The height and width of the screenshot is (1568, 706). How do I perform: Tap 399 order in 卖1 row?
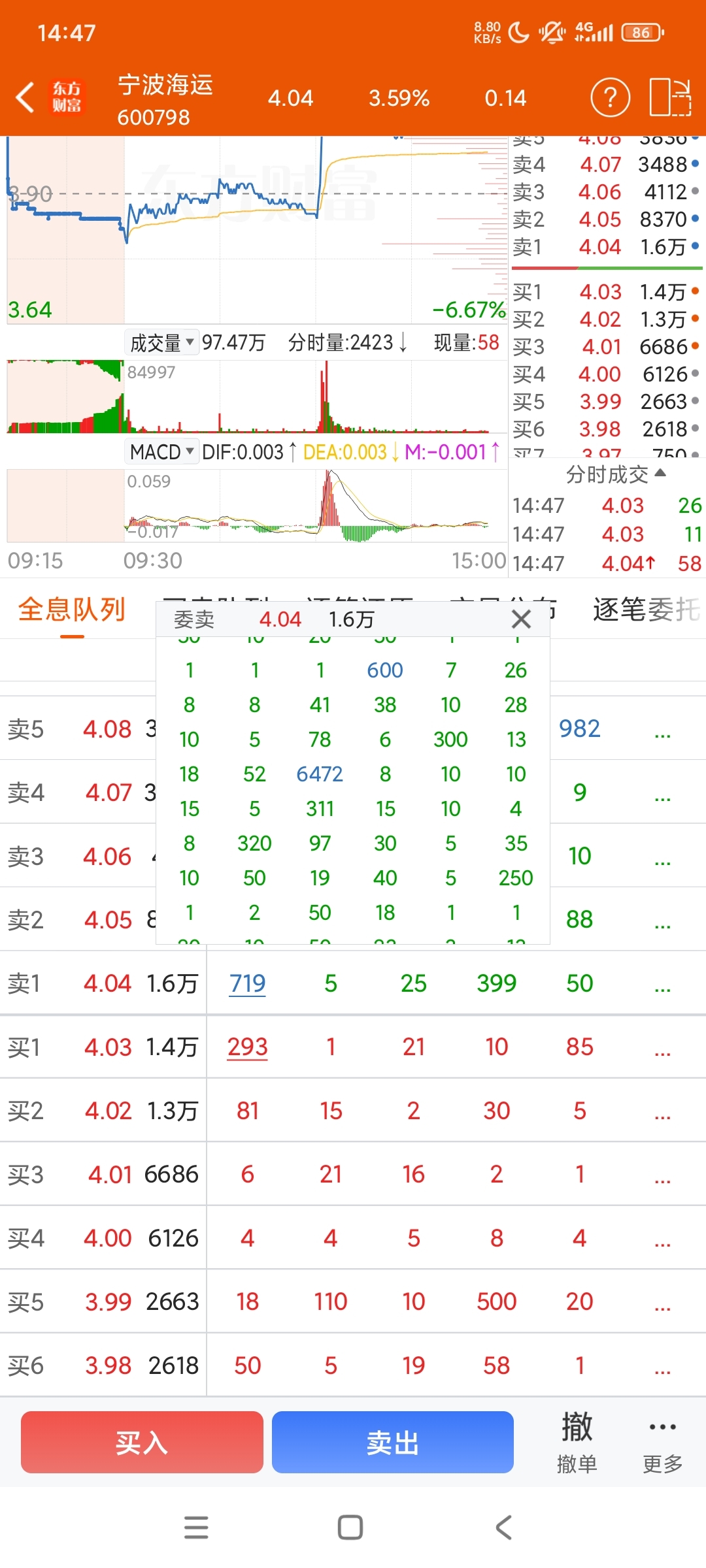coord(496,983)
